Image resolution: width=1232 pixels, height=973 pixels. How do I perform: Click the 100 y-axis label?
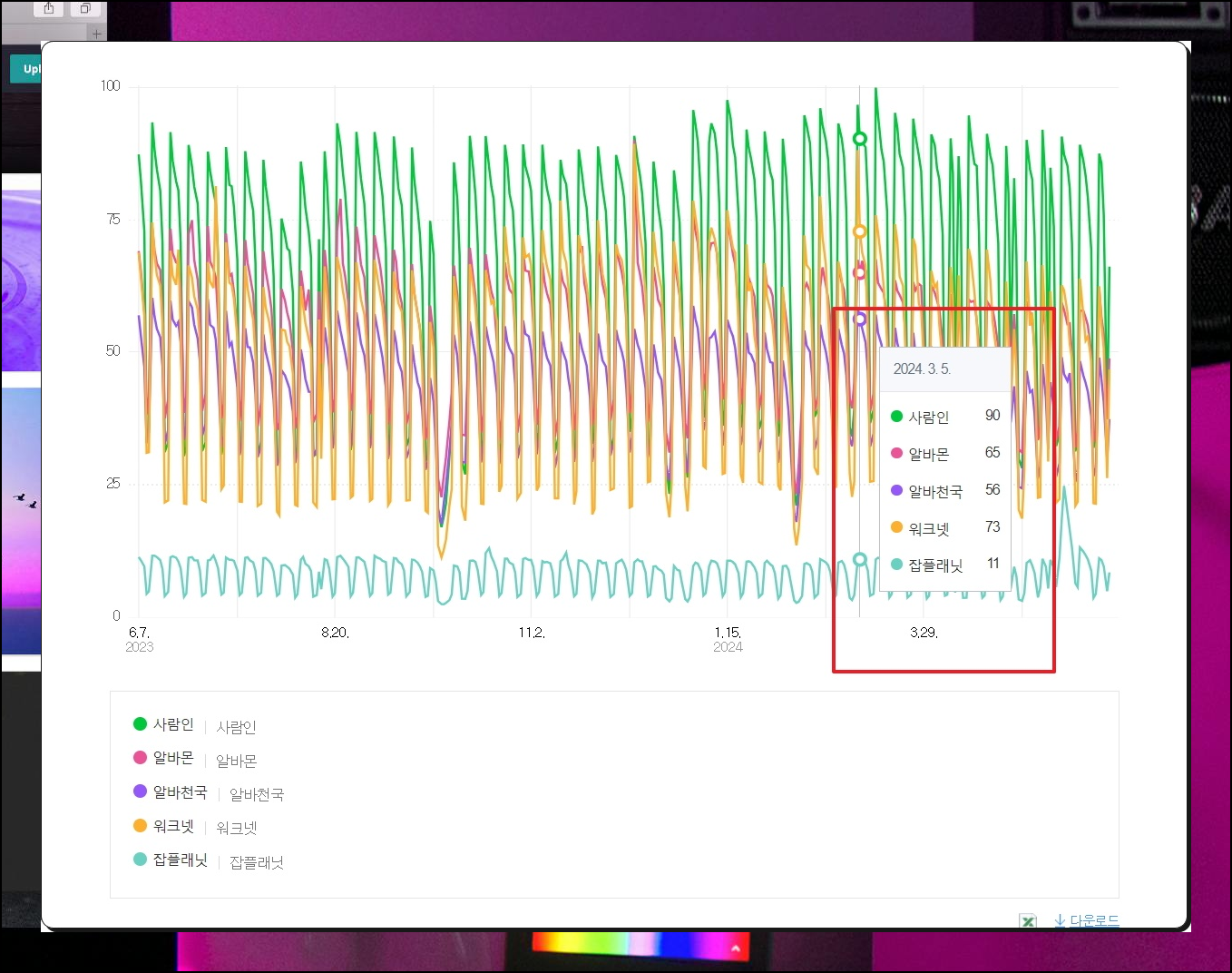[110, 86]
